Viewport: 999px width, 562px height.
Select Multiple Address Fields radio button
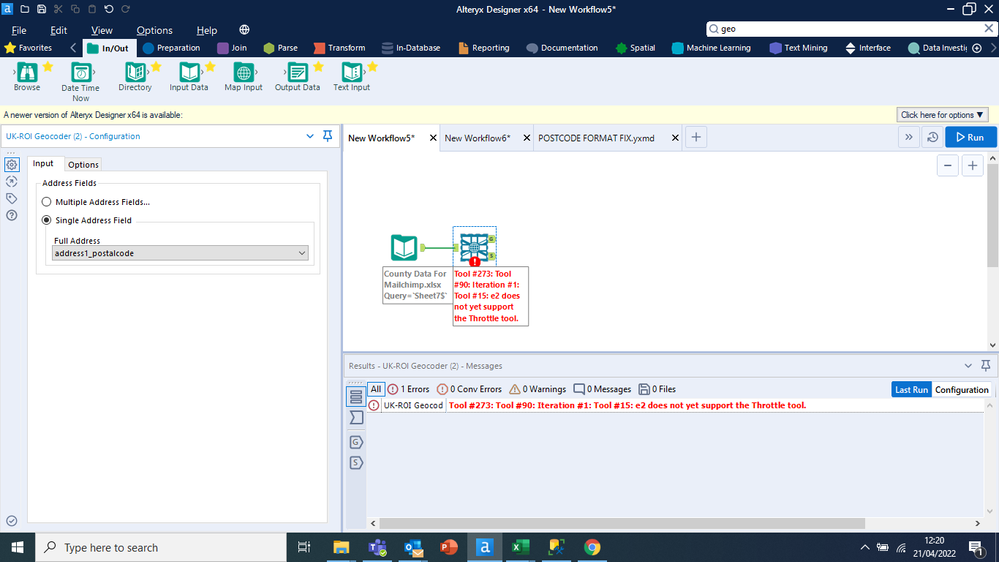[47, 201]
